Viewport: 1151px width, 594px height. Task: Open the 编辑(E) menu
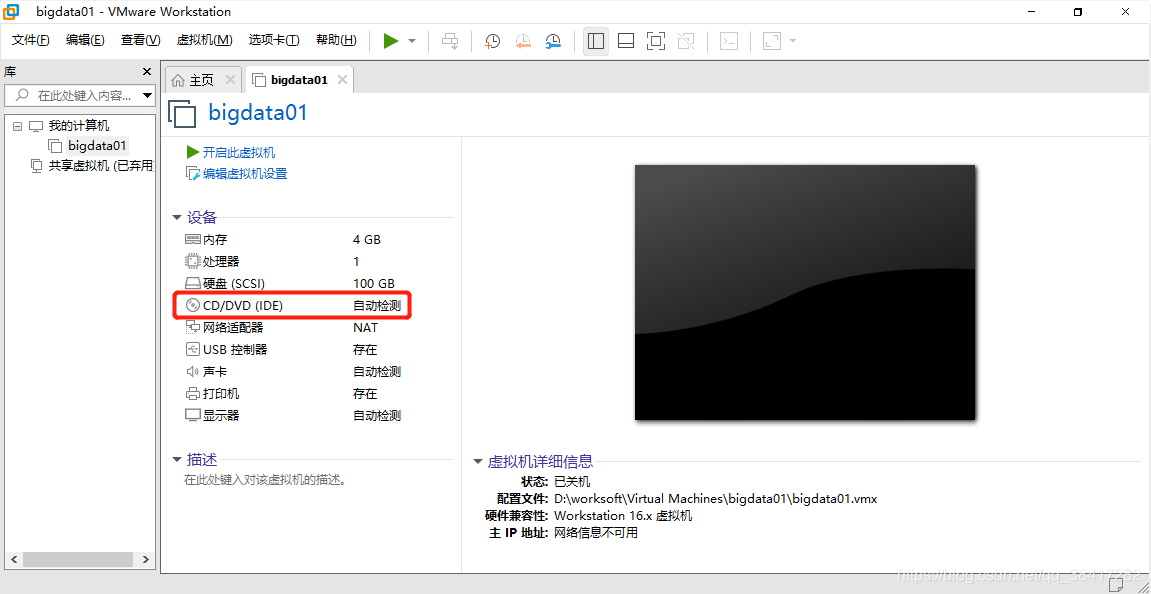point(85,40)
